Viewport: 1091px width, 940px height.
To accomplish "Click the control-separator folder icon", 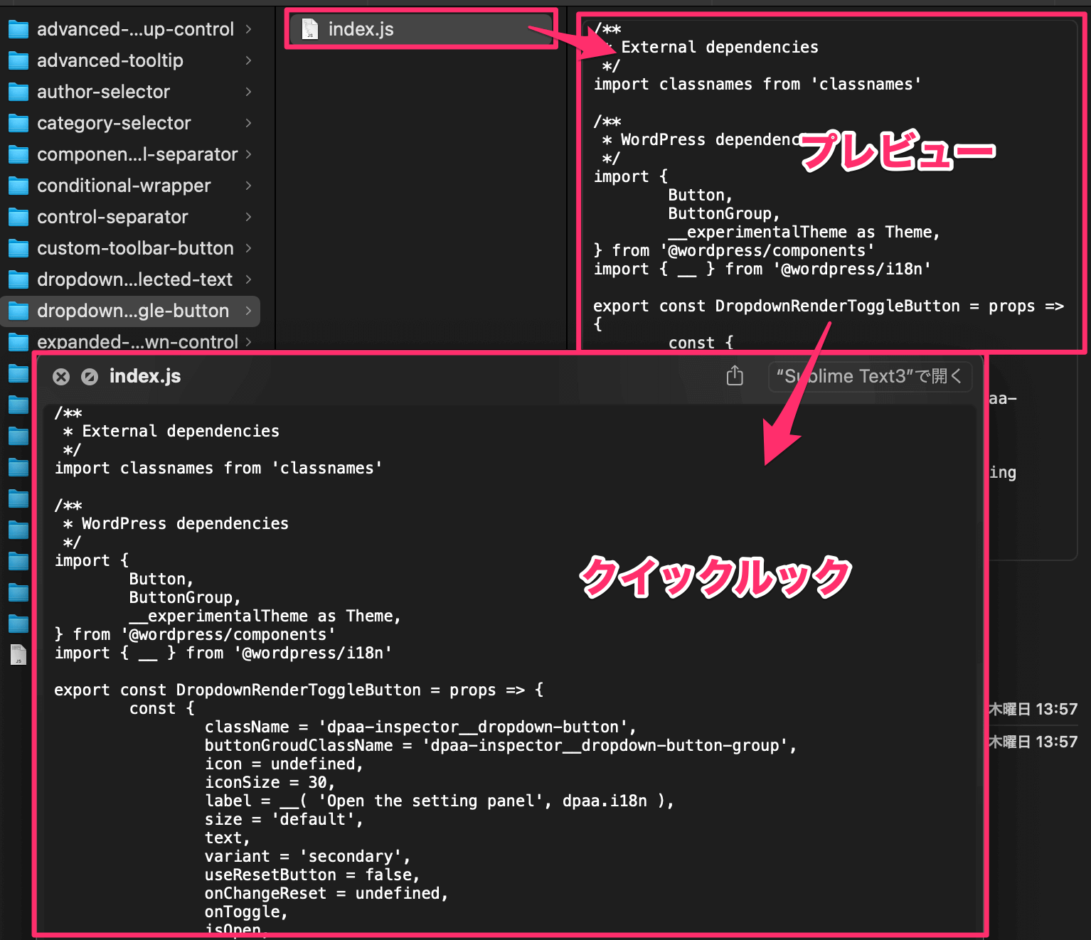I will pyautogui.click(x=16, y=216).
